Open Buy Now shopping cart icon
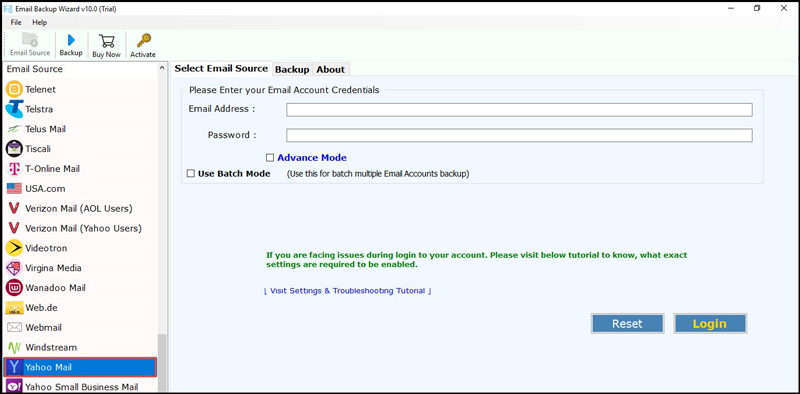This screenshot has height=394, width=800. (x=106, y=41)
